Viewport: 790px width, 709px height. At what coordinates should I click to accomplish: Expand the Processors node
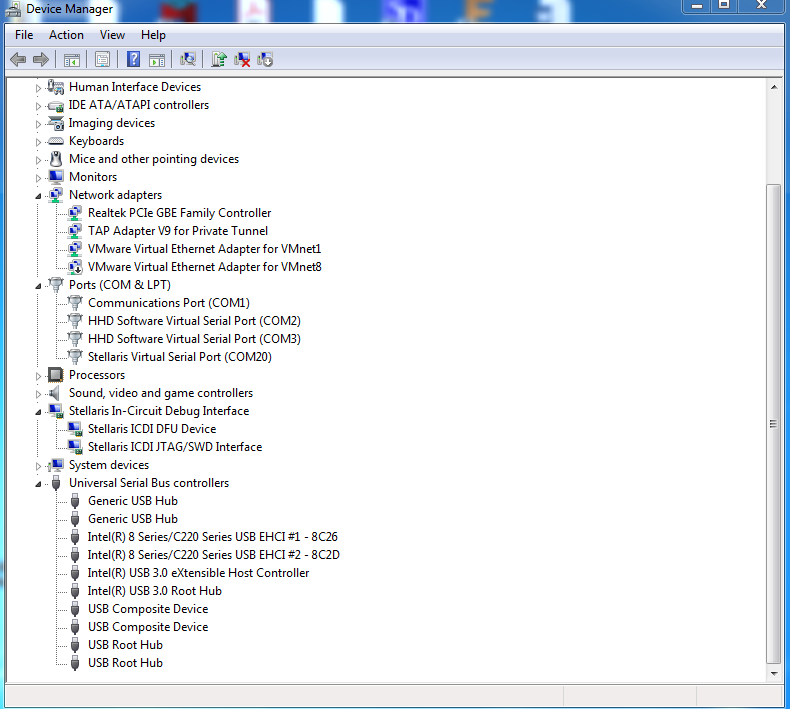38,376
